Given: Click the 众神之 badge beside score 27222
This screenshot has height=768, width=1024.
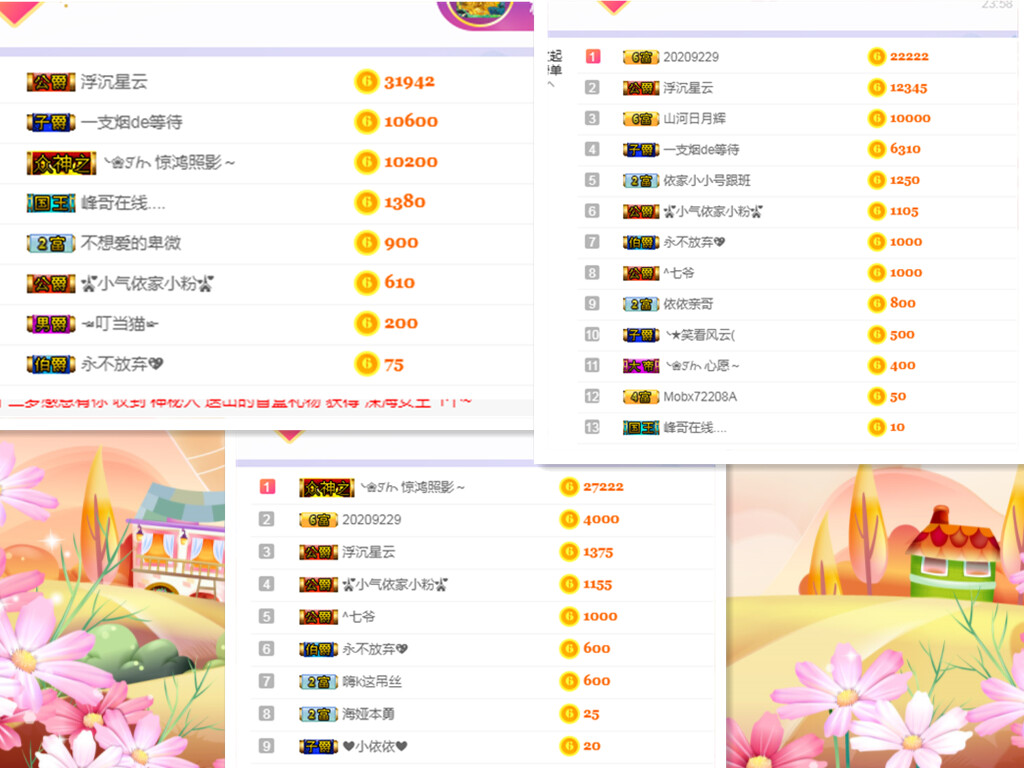Looking at the screenshot, I should [x=327, y=488].
